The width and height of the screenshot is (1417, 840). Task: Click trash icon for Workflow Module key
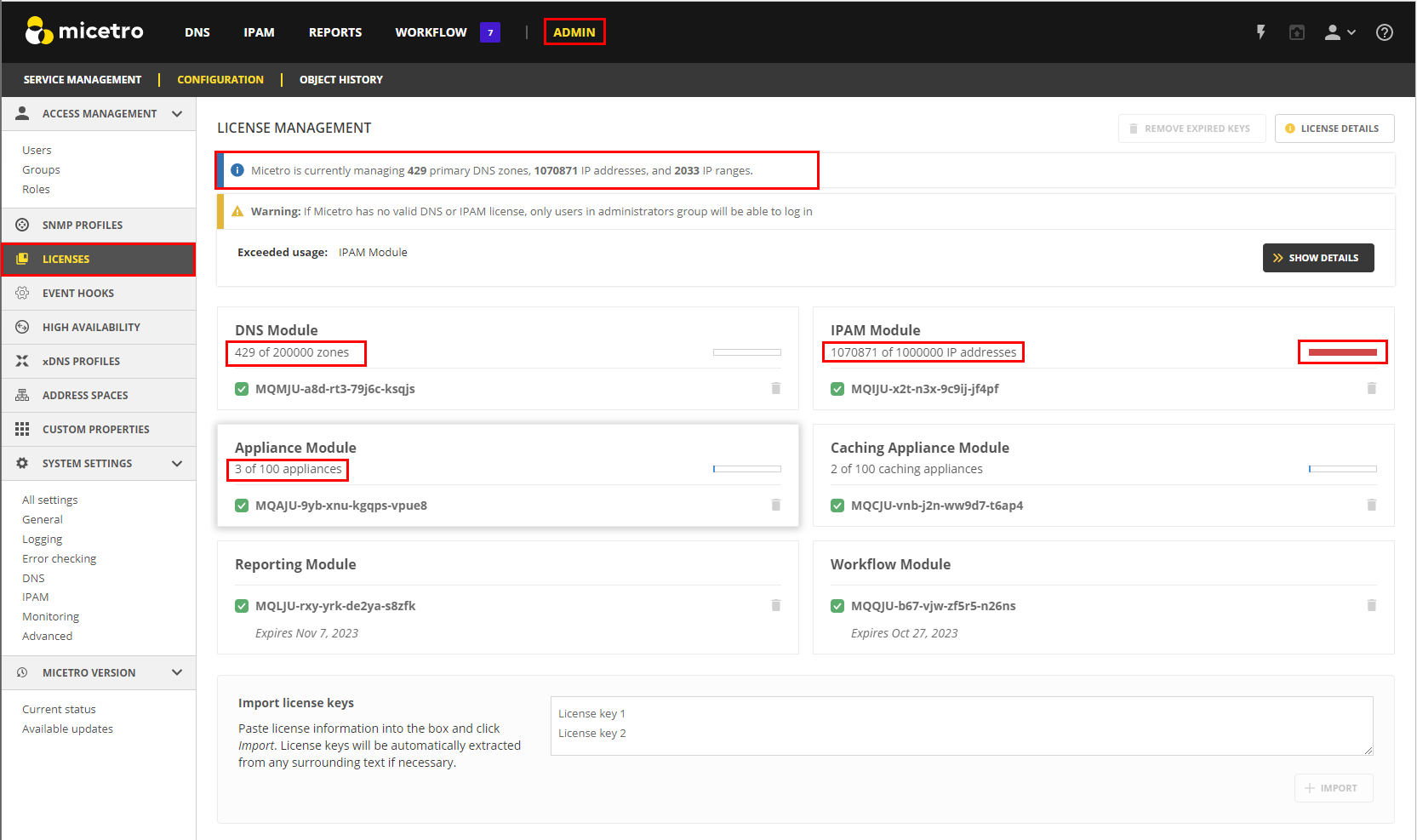1371,605
